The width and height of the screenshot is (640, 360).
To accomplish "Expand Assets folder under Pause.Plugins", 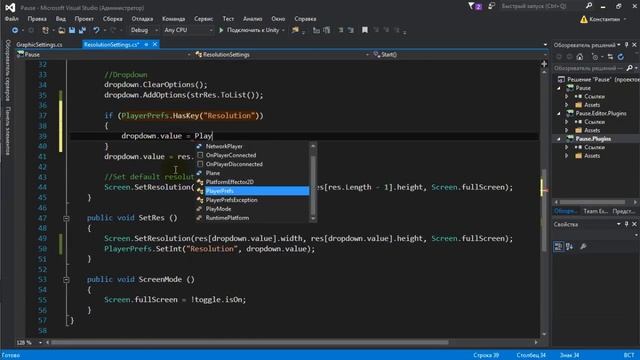I will point(567,156).
